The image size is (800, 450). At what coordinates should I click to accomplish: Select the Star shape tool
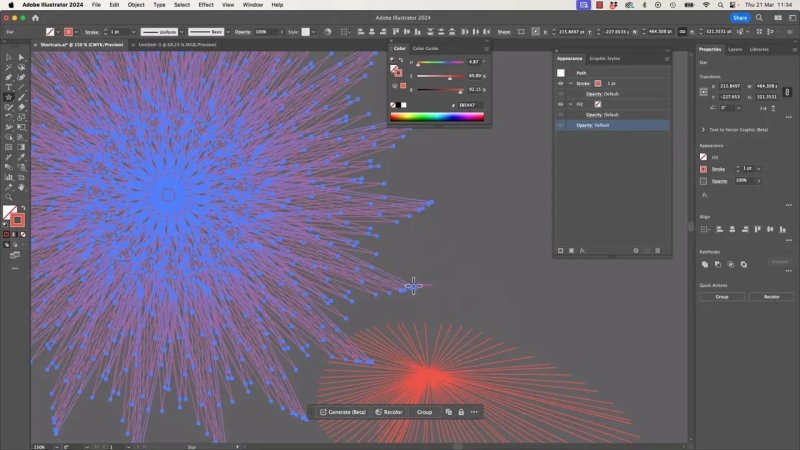click(x=9, y=97)
